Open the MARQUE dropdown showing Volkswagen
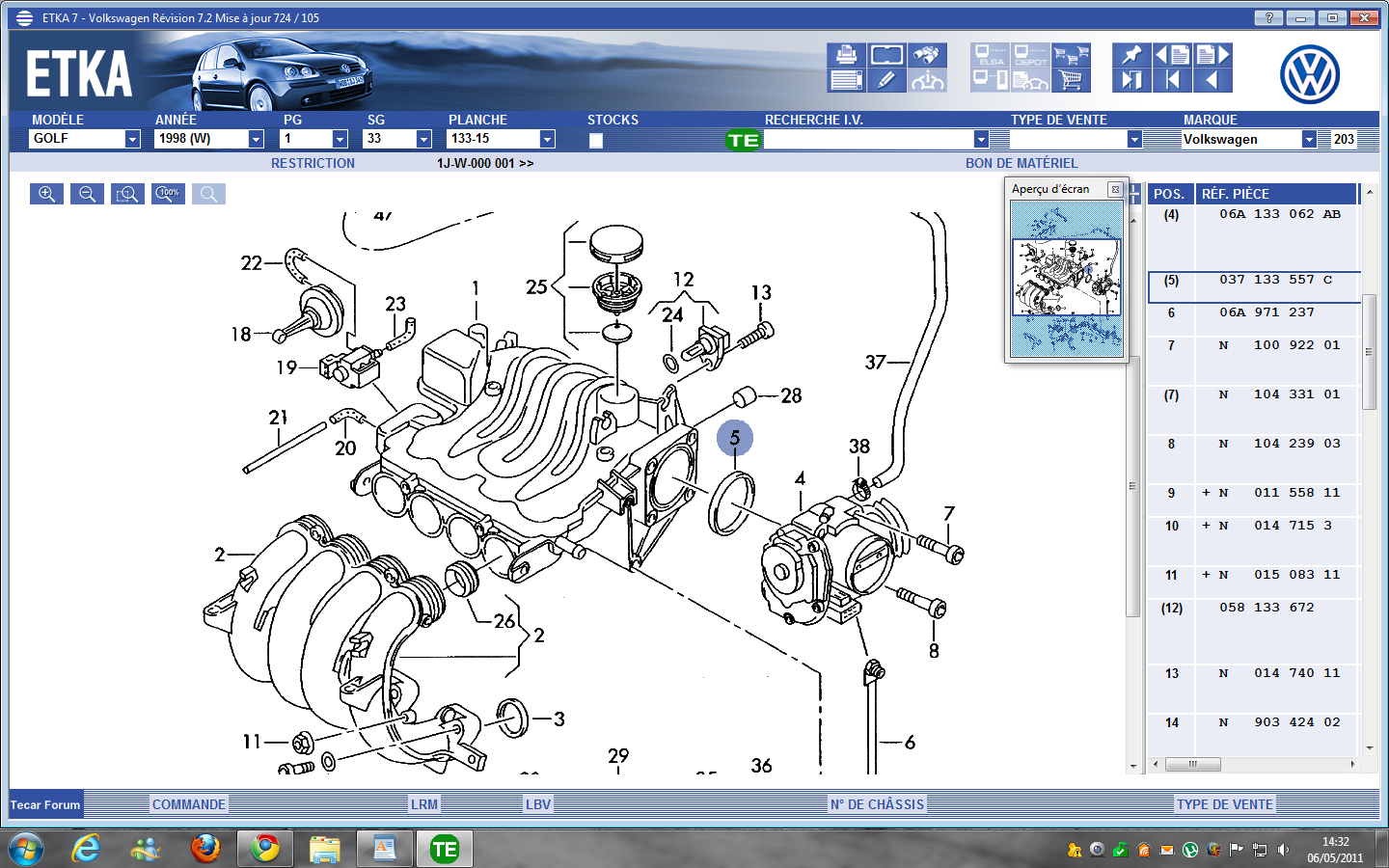This screenshot has height=868, width=1389. tap(1309, 138)
